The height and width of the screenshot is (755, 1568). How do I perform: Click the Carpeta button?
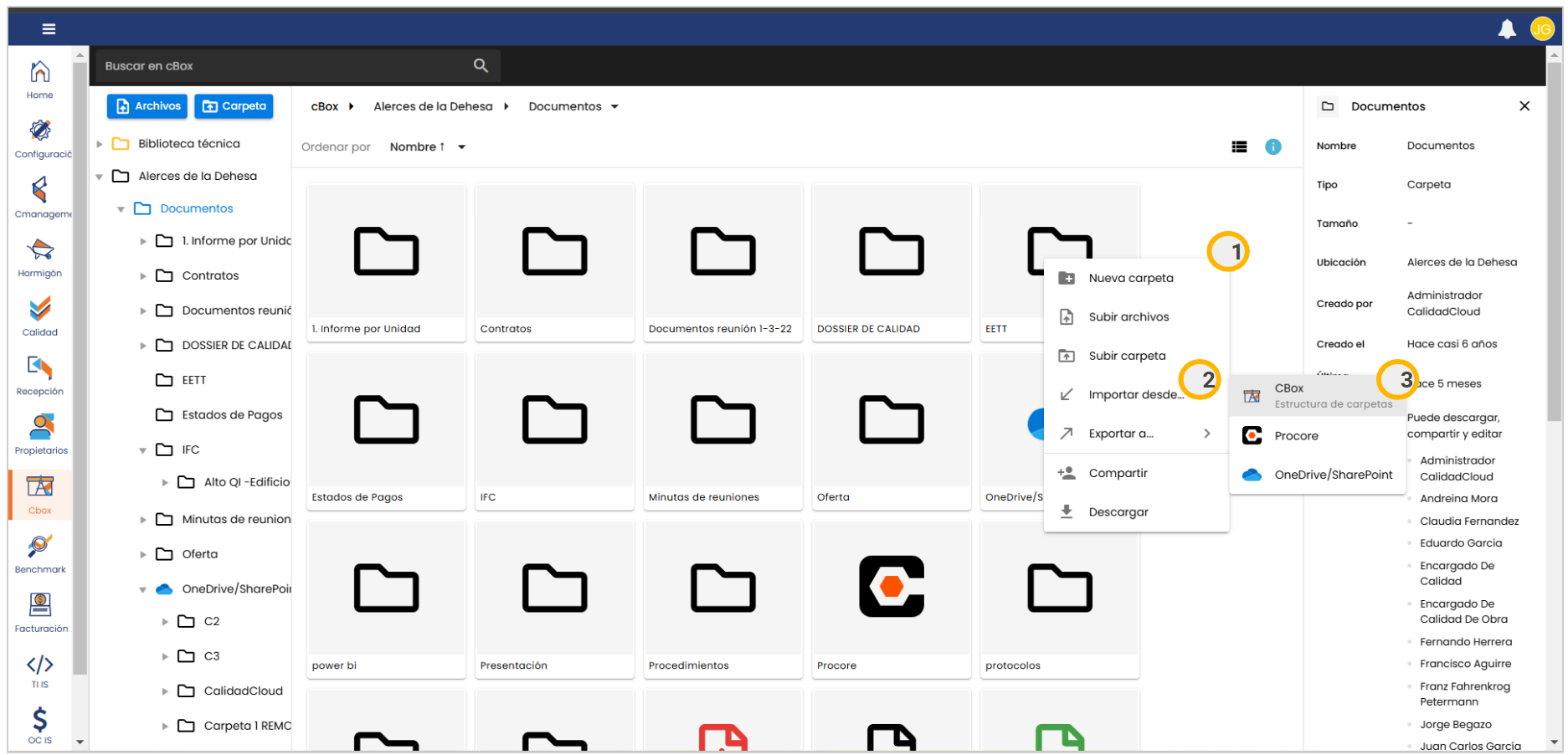click(234, 106)
